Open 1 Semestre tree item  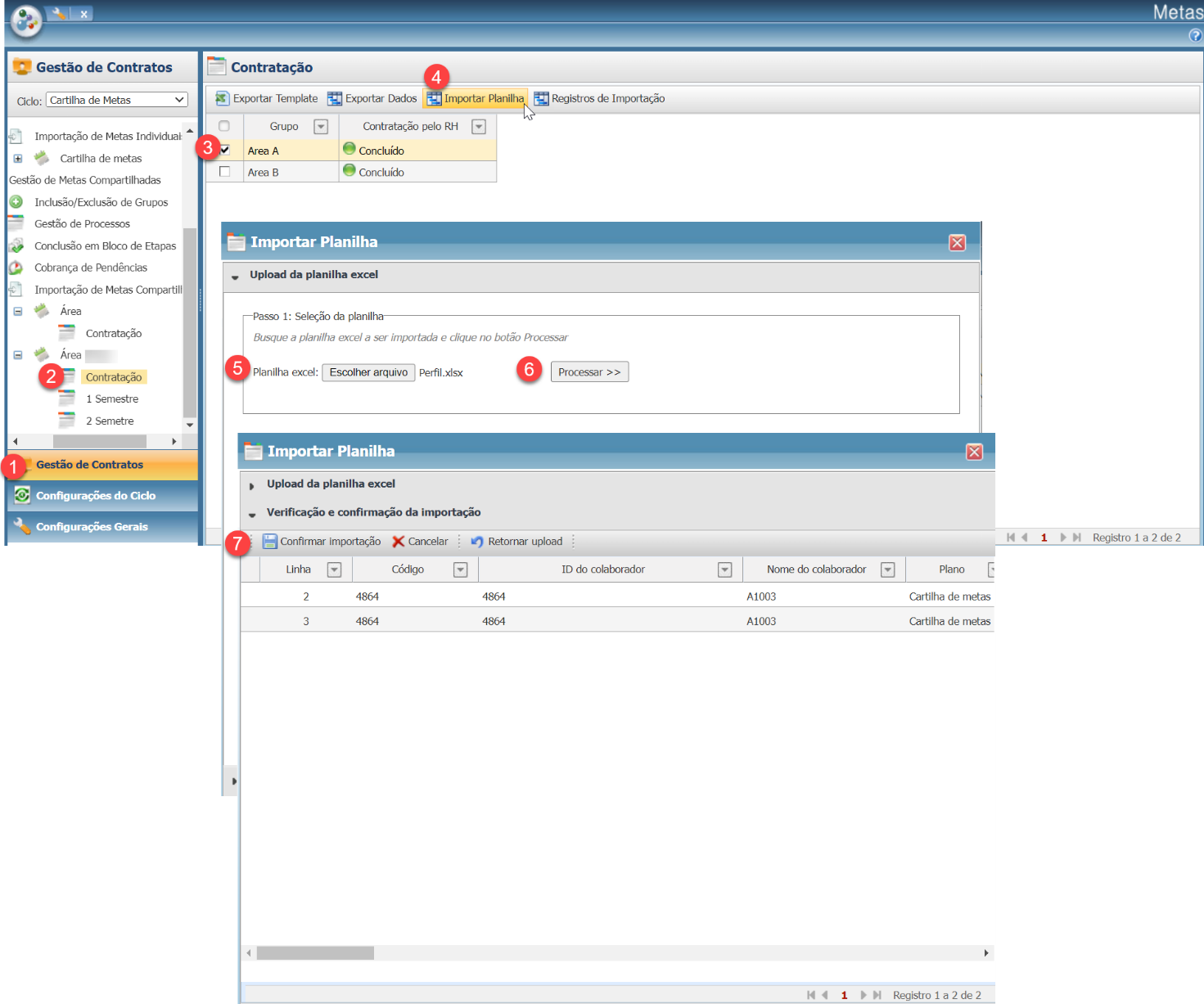click(x=112, y=398)
